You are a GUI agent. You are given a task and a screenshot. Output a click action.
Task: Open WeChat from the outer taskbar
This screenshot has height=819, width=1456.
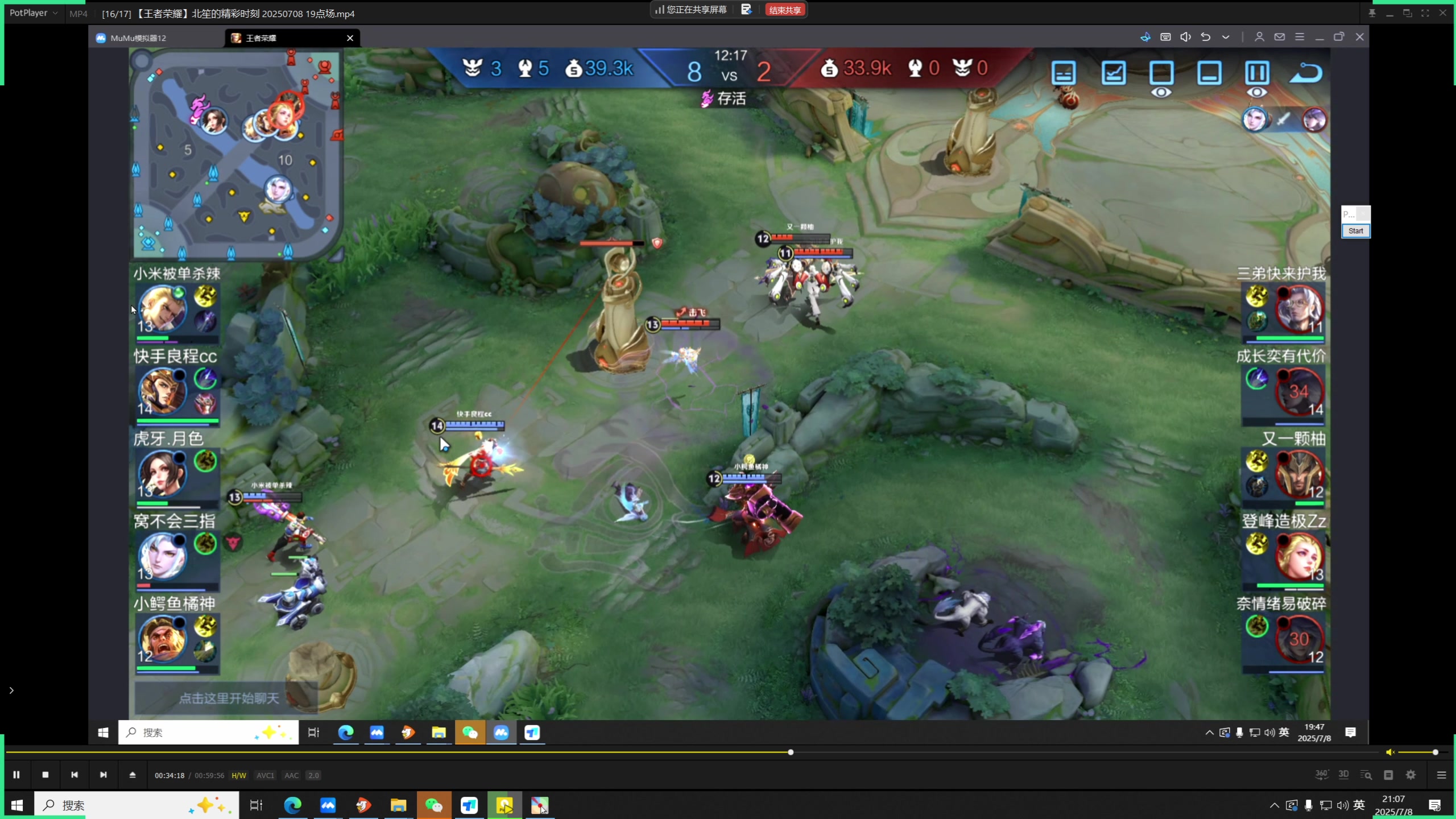pyautogui.click(x=434, y=805)
